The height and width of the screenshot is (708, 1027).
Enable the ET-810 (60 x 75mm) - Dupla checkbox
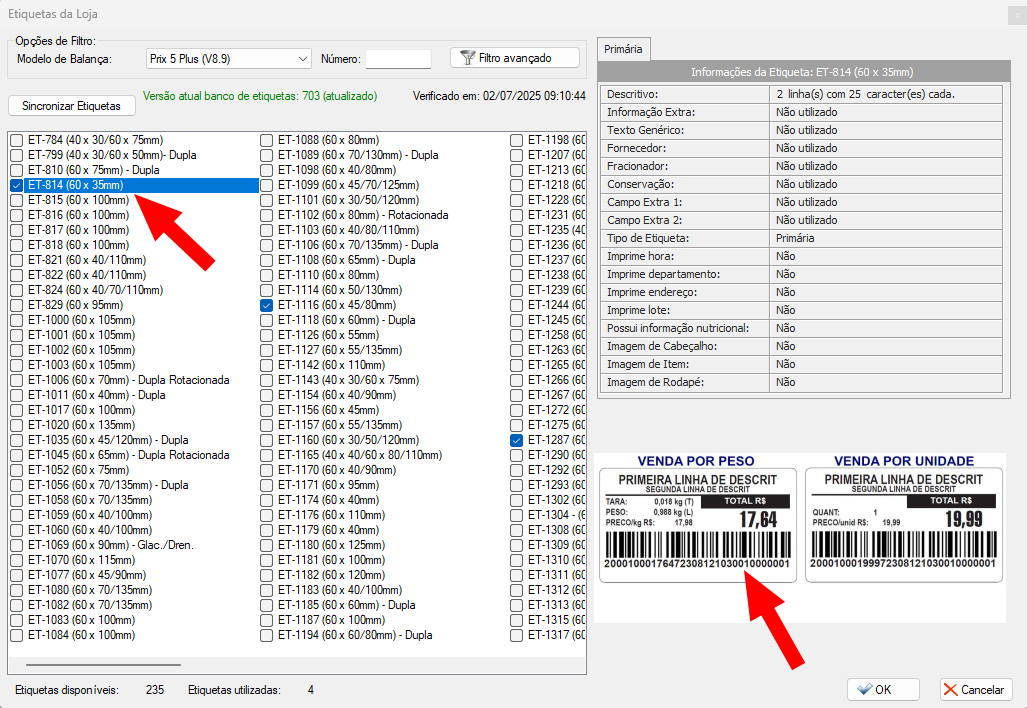coord(16,170)
